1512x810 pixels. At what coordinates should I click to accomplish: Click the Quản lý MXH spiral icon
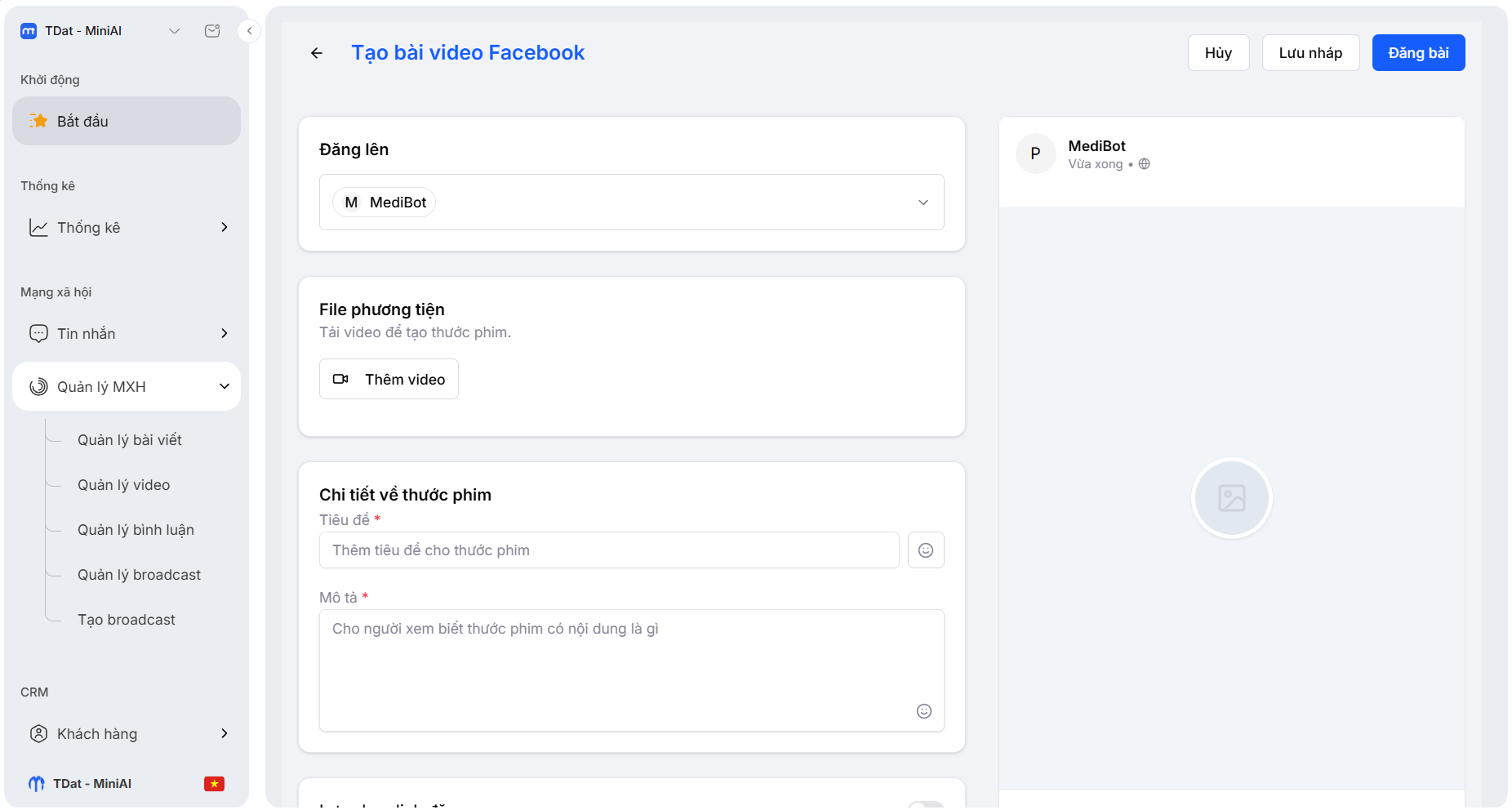(x=38, y=387)
